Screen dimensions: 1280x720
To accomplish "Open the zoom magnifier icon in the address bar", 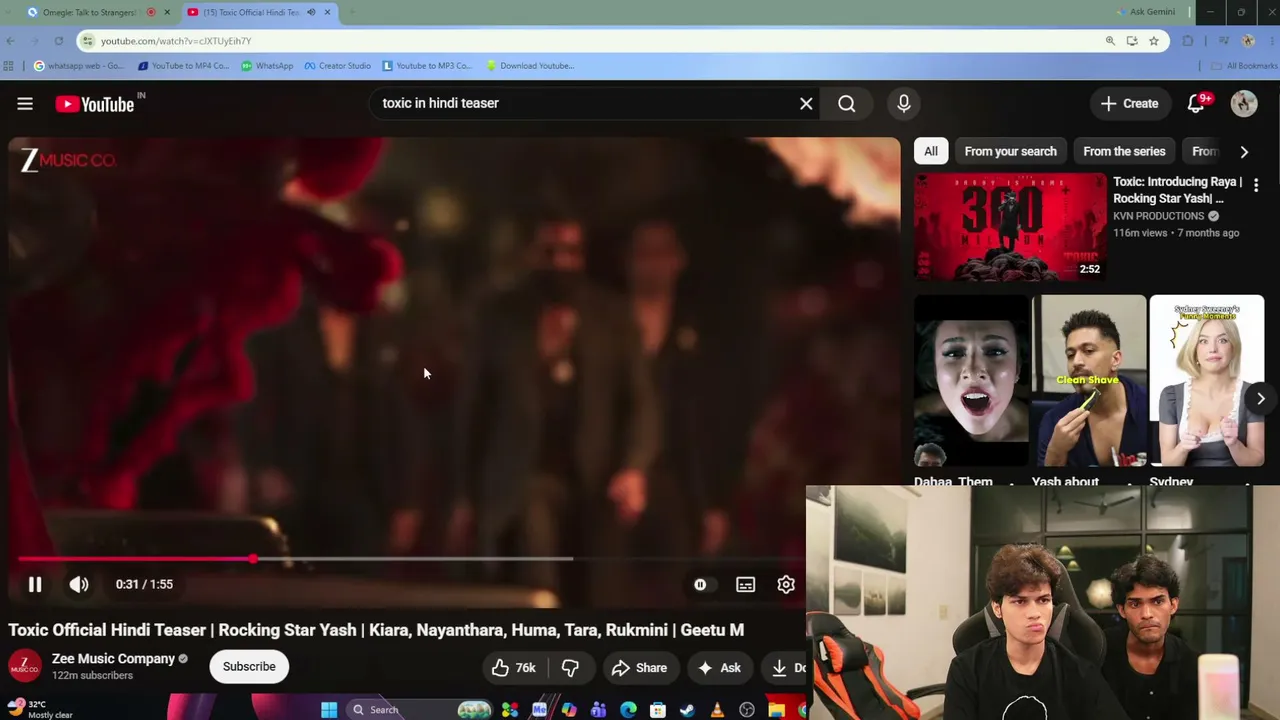I will click(x=1110, y=41).
